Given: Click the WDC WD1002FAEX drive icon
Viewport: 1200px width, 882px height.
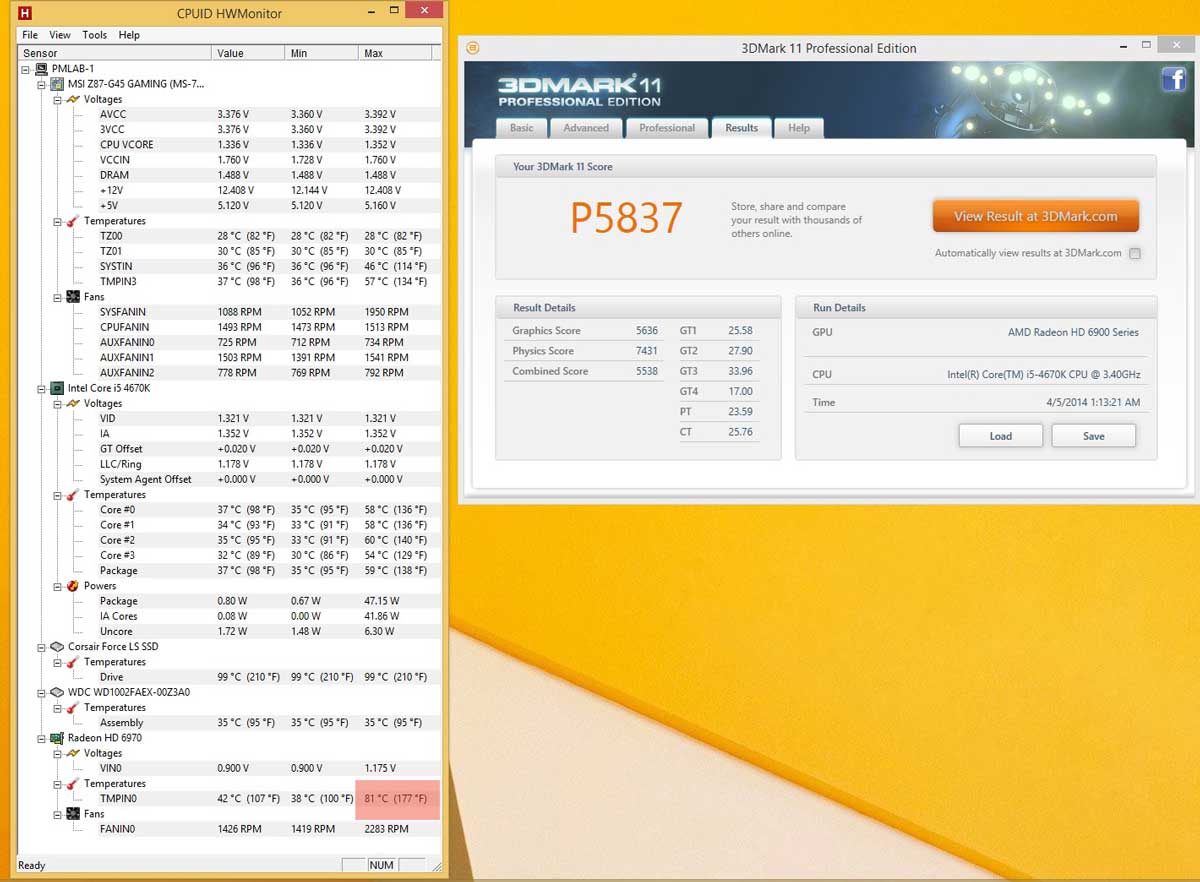Looking at the screenshot, I should tap(57, 692).
